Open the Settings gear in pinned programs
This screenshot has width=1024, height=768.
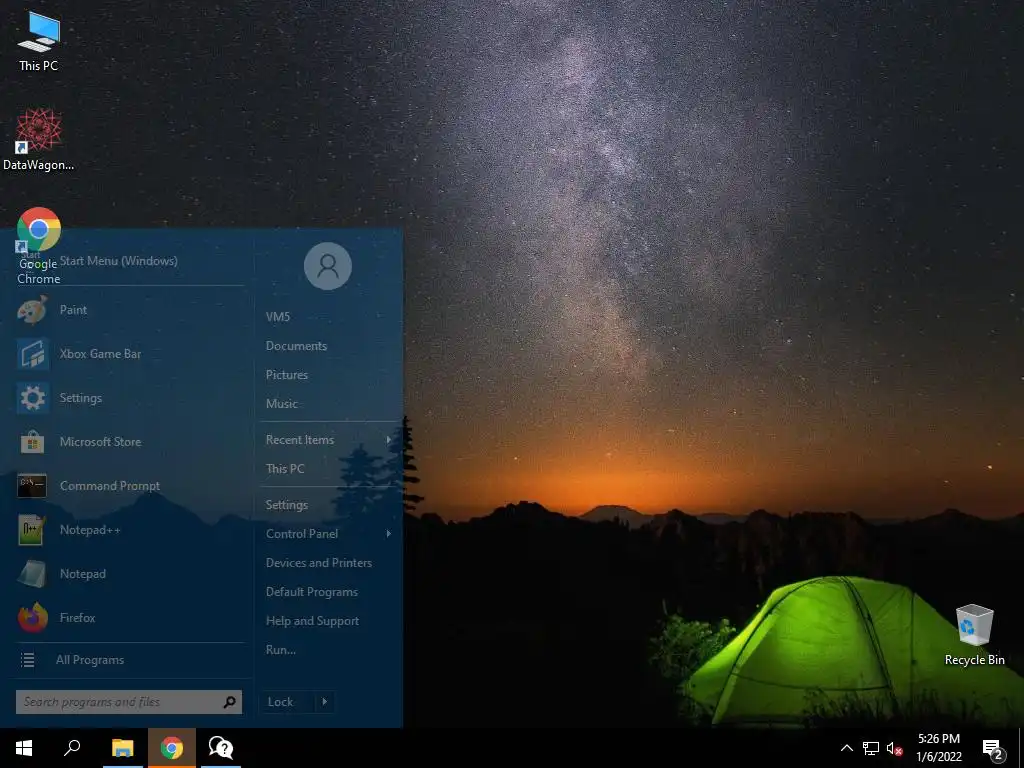click(x=33, y=398)
